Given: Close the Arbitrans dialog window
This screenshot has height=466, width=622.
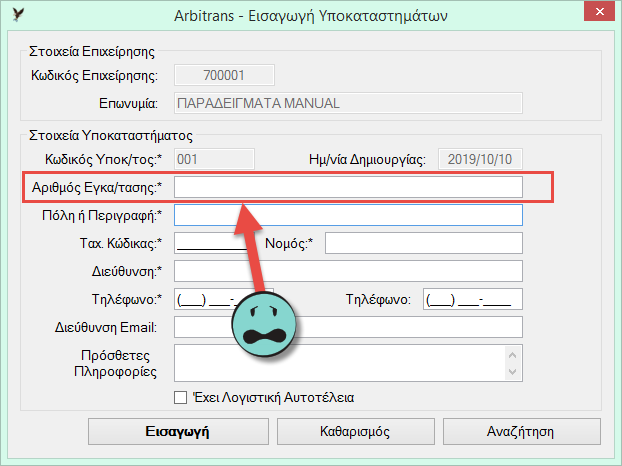Looking at the screenshot, I should click(599, 12).
